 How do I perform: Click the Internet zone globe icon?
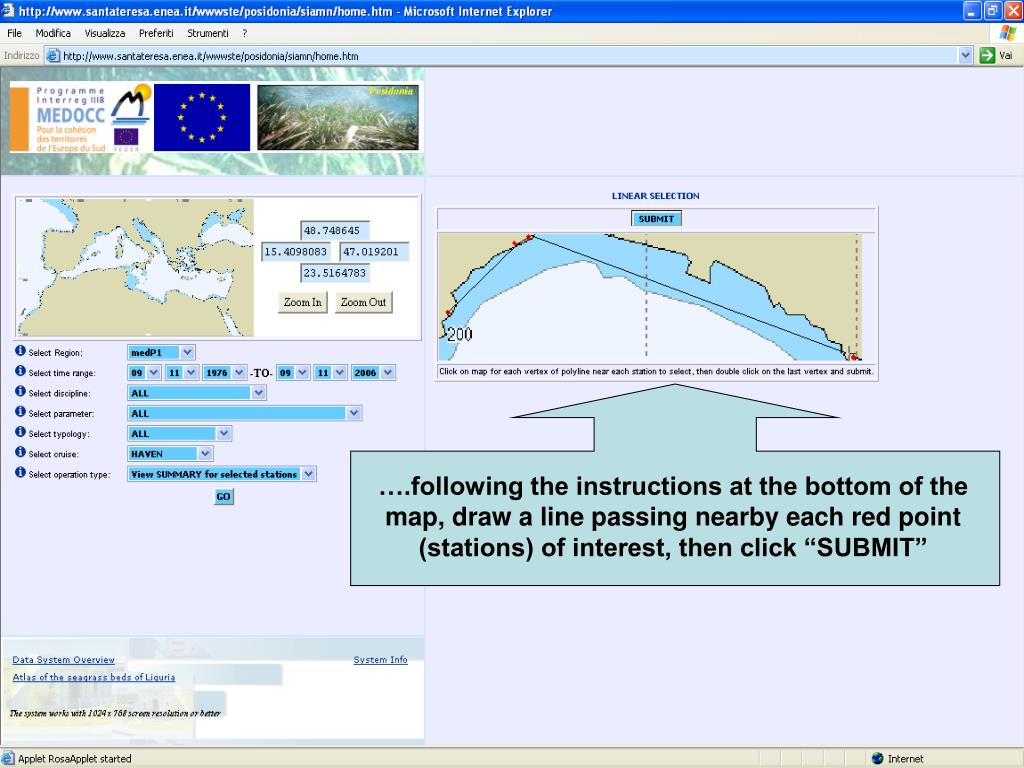tap(878, 758)
